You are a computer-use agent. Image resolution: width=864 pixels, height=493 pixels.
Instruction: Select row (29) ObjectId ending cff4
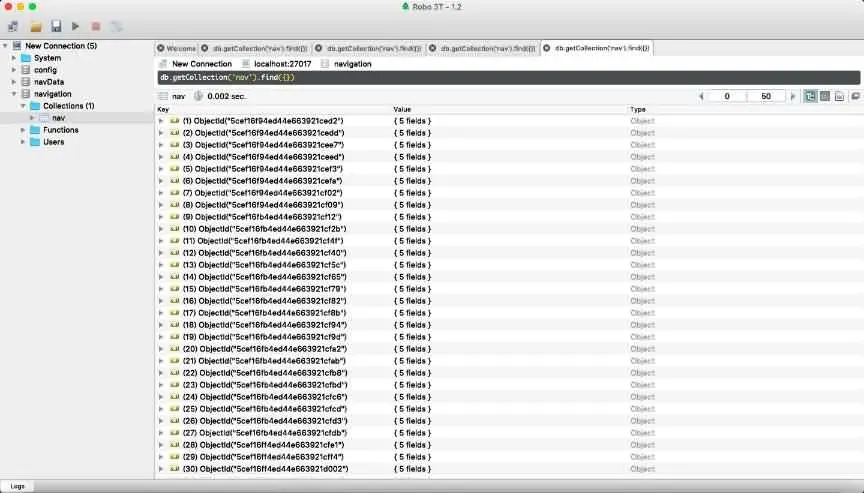click(263, 457)
